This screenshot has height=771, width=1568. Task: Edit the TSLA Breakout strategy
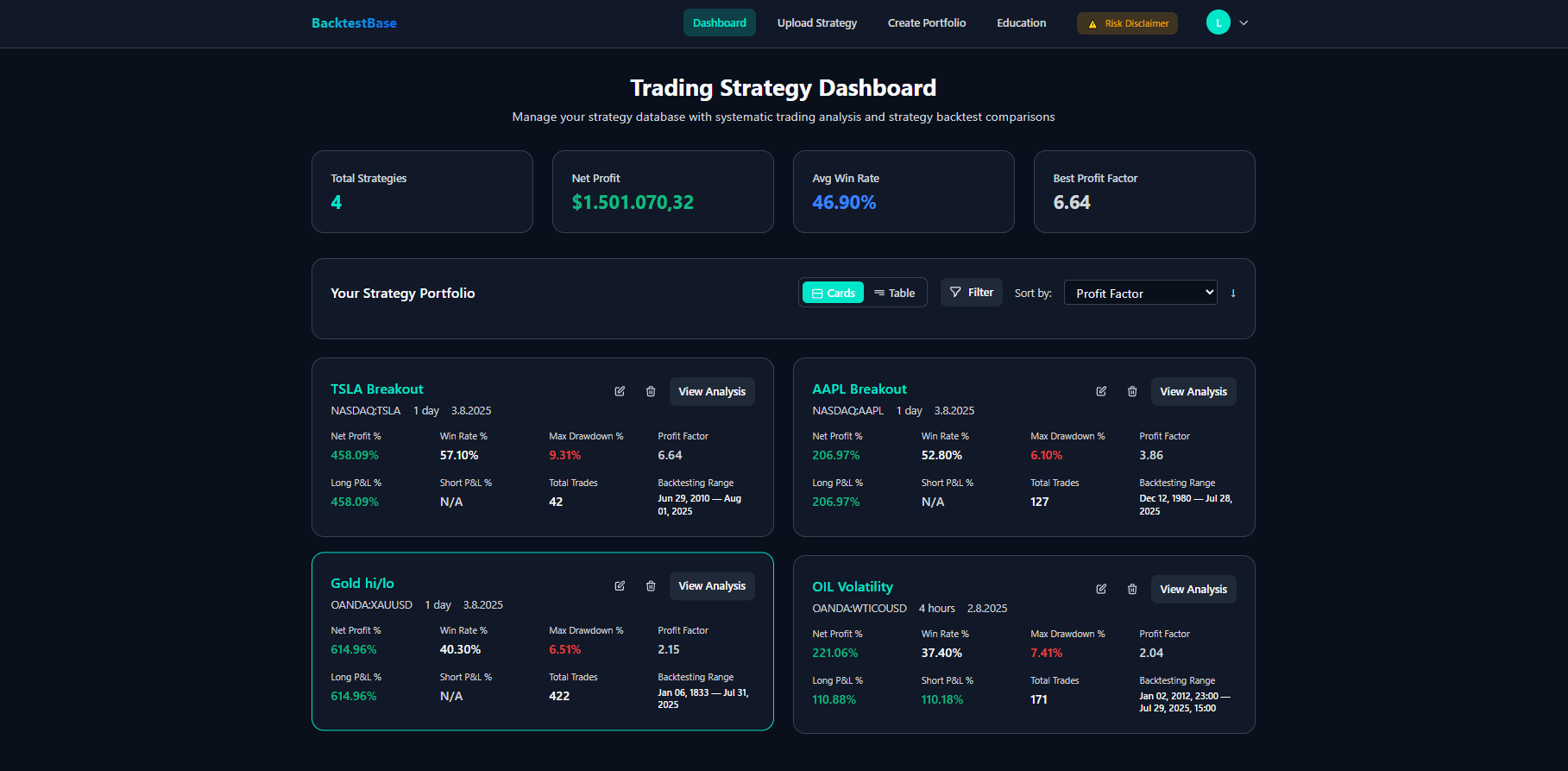point(620,391)
